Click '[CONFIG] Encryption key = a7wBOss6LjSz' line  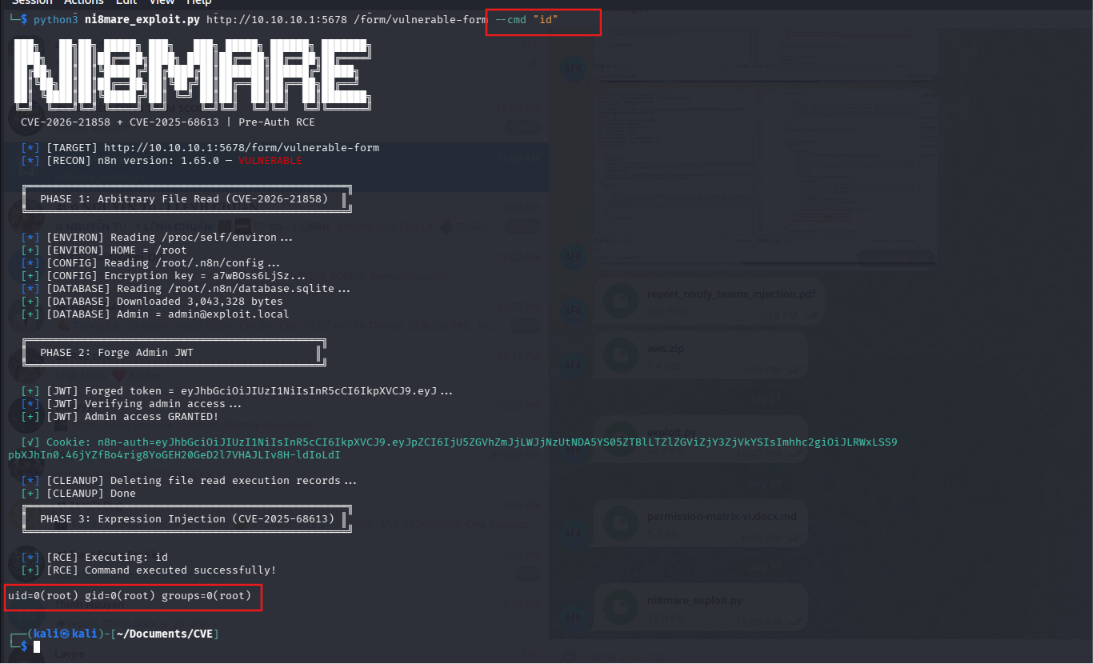pyautogui.click(x=163, y=275)
